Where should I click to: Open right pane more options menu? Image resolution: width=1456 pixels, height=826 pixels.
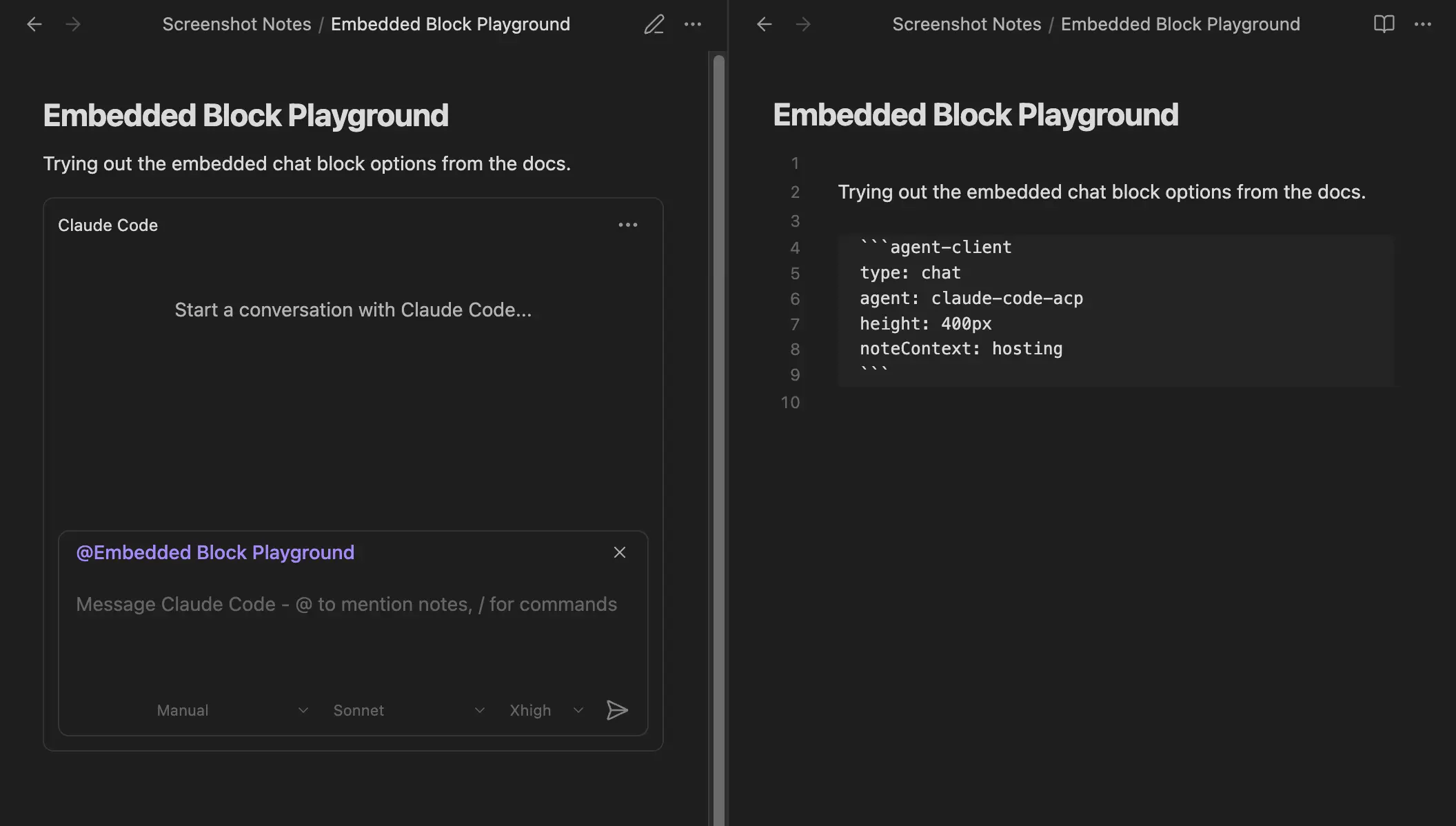(1423, 25)
